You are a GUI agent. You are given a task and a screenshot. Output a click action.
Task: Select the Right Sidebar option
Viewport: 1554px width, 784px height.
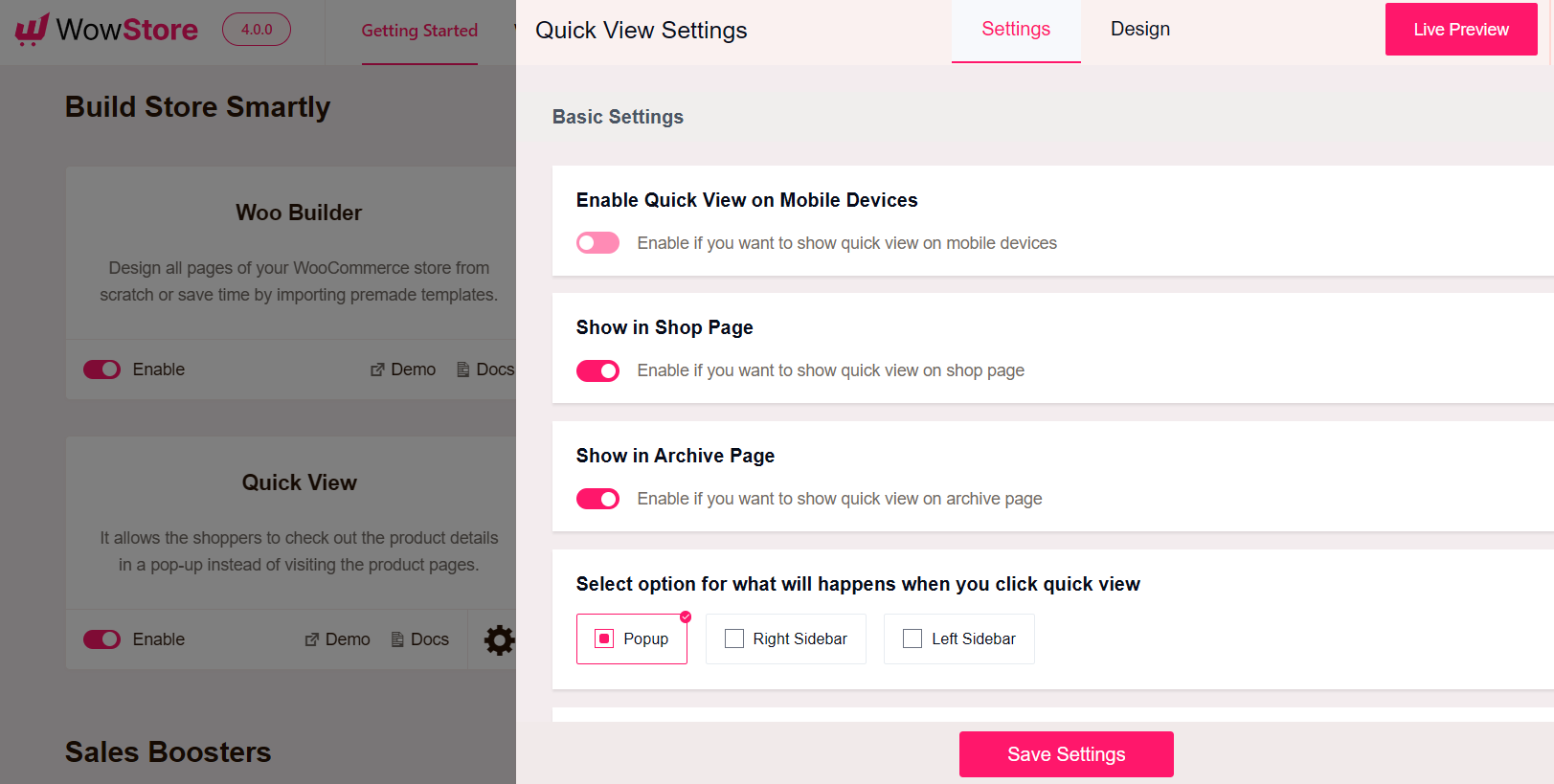click(x=785, y=638)
